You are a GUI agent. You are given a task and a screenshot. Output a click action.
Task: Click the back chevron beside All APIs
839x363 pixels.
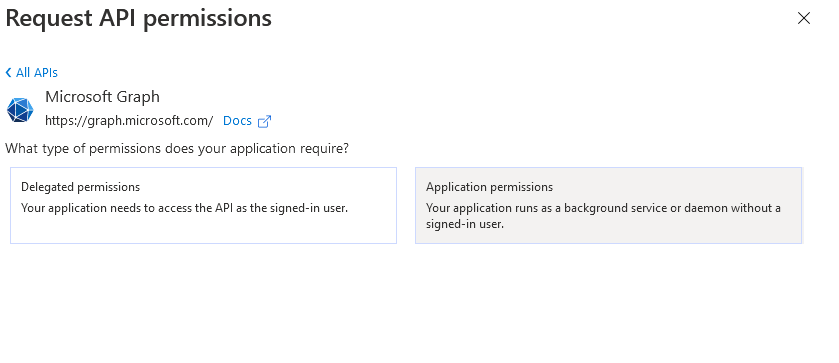coord(9,72)
